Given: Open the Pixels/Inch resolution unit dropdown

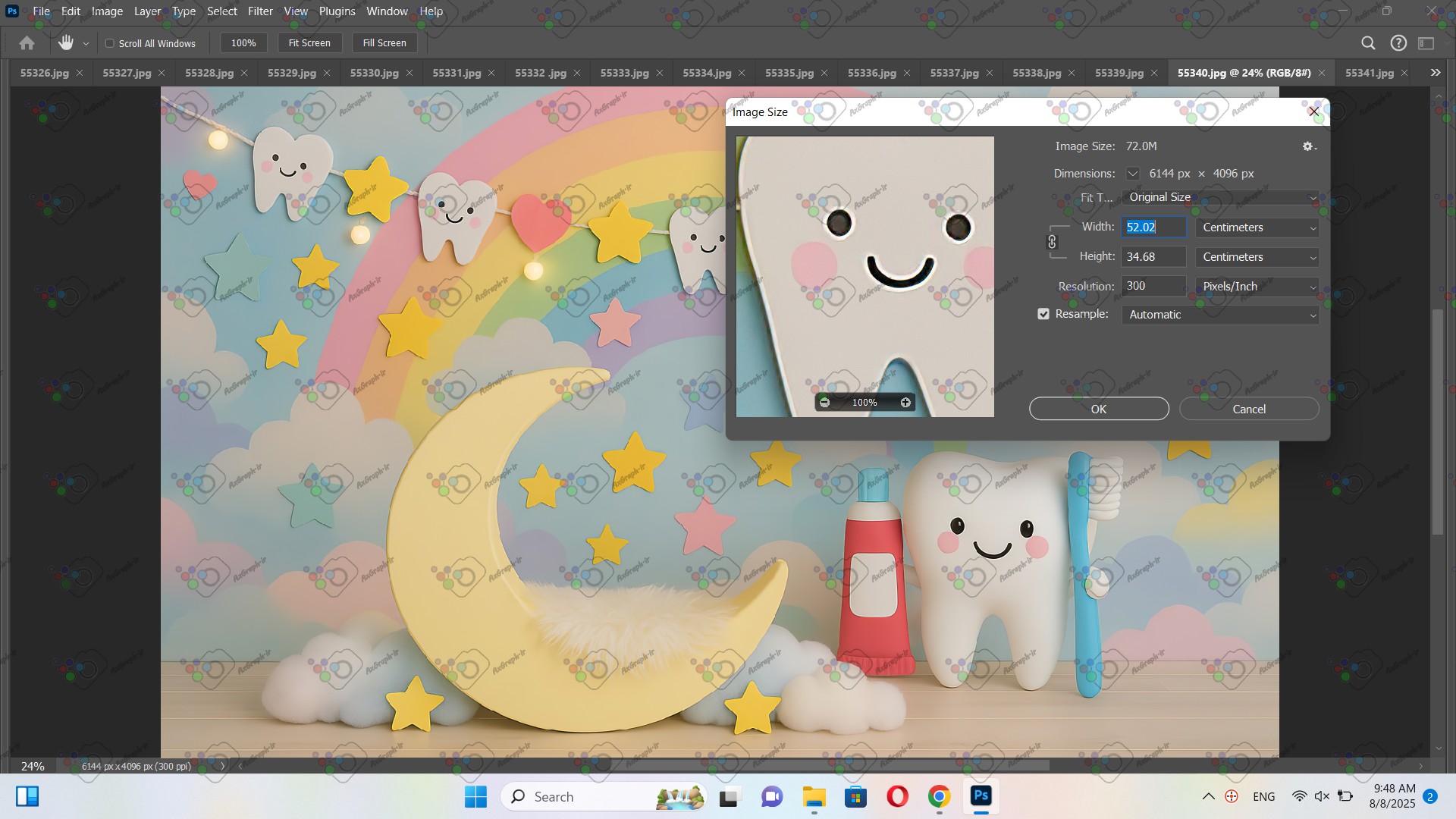Looking at the screenshot, I should pyautogui.click(x=1257, y=287).
